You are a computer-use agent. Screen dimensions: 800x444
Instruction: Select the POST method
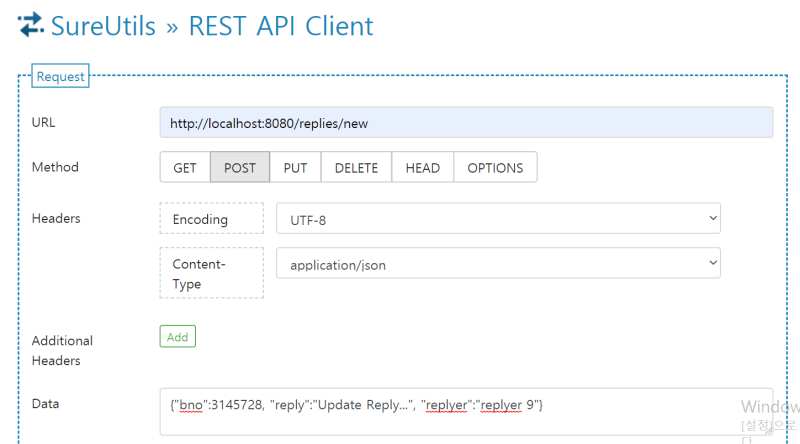coord(240,168)
